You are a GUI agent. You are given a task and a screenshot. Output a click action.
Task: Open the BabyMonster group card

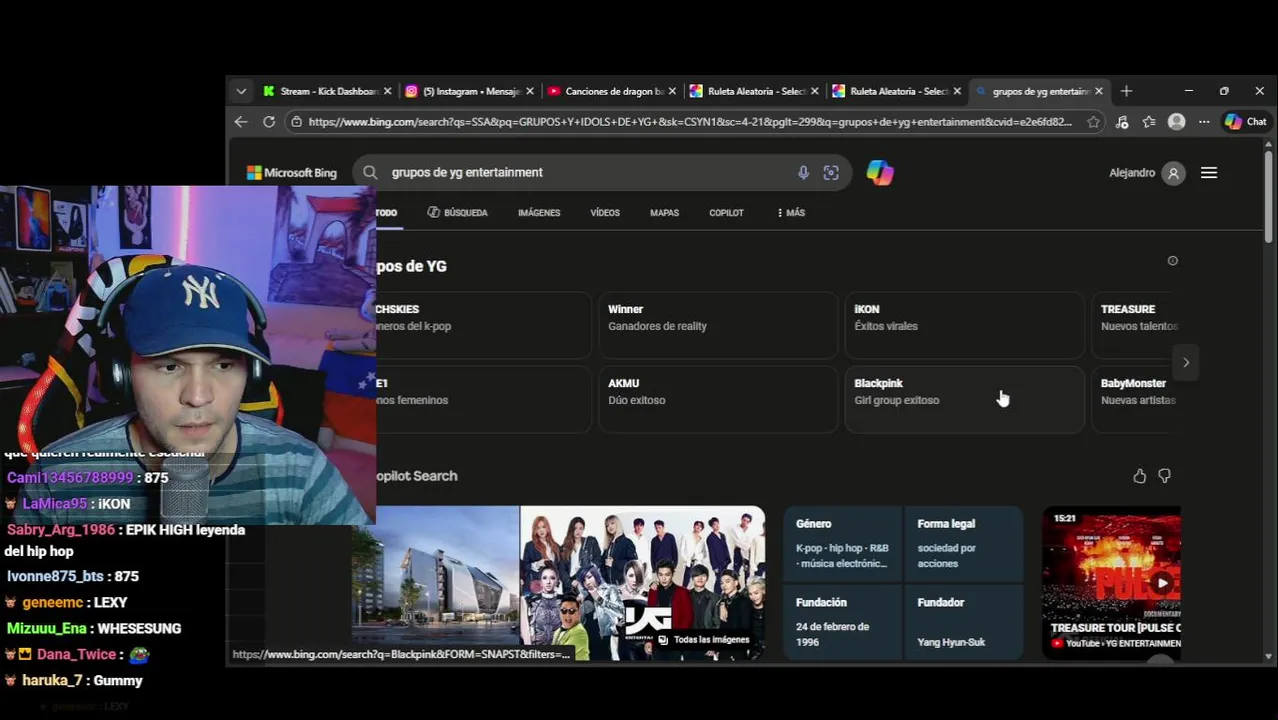[1136, 399]
